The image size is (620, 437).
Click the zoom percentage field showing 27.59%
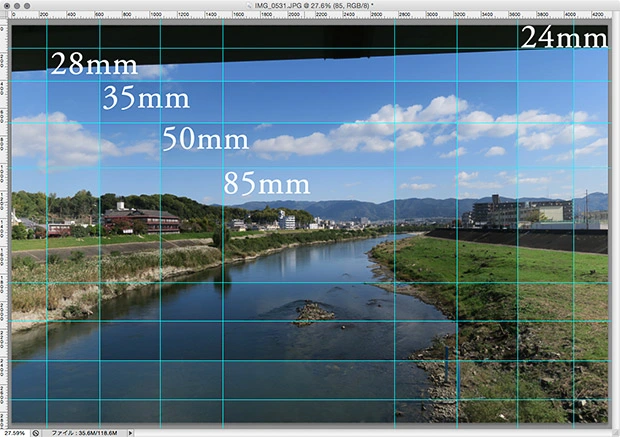coord(15,433)
